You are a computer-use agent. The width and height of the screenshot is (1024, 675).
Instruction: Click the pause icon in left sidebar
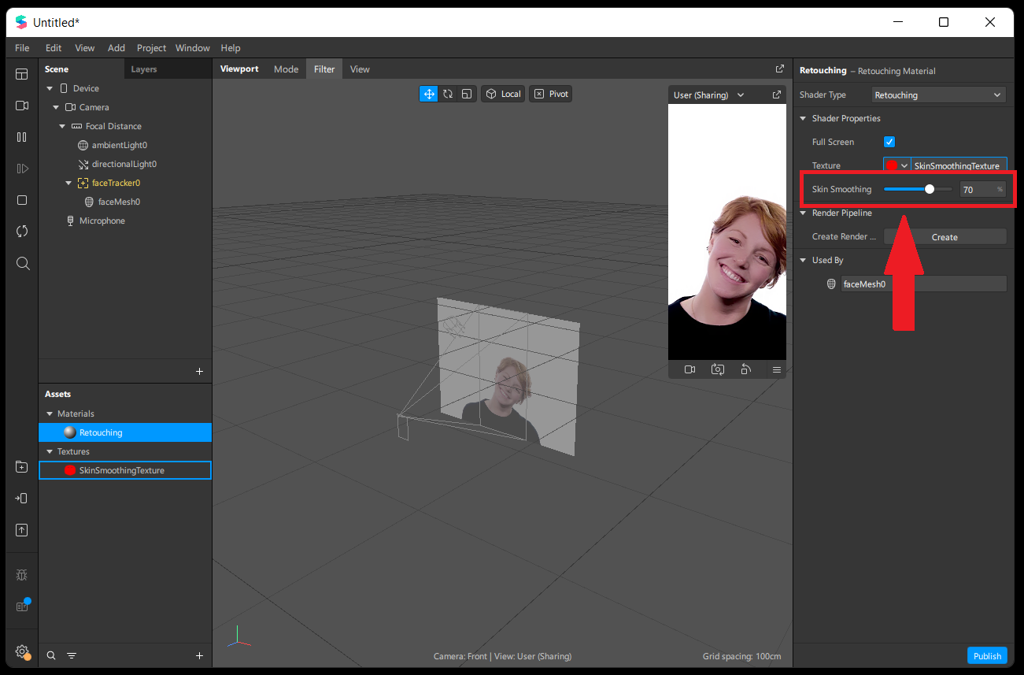point(22,137)
